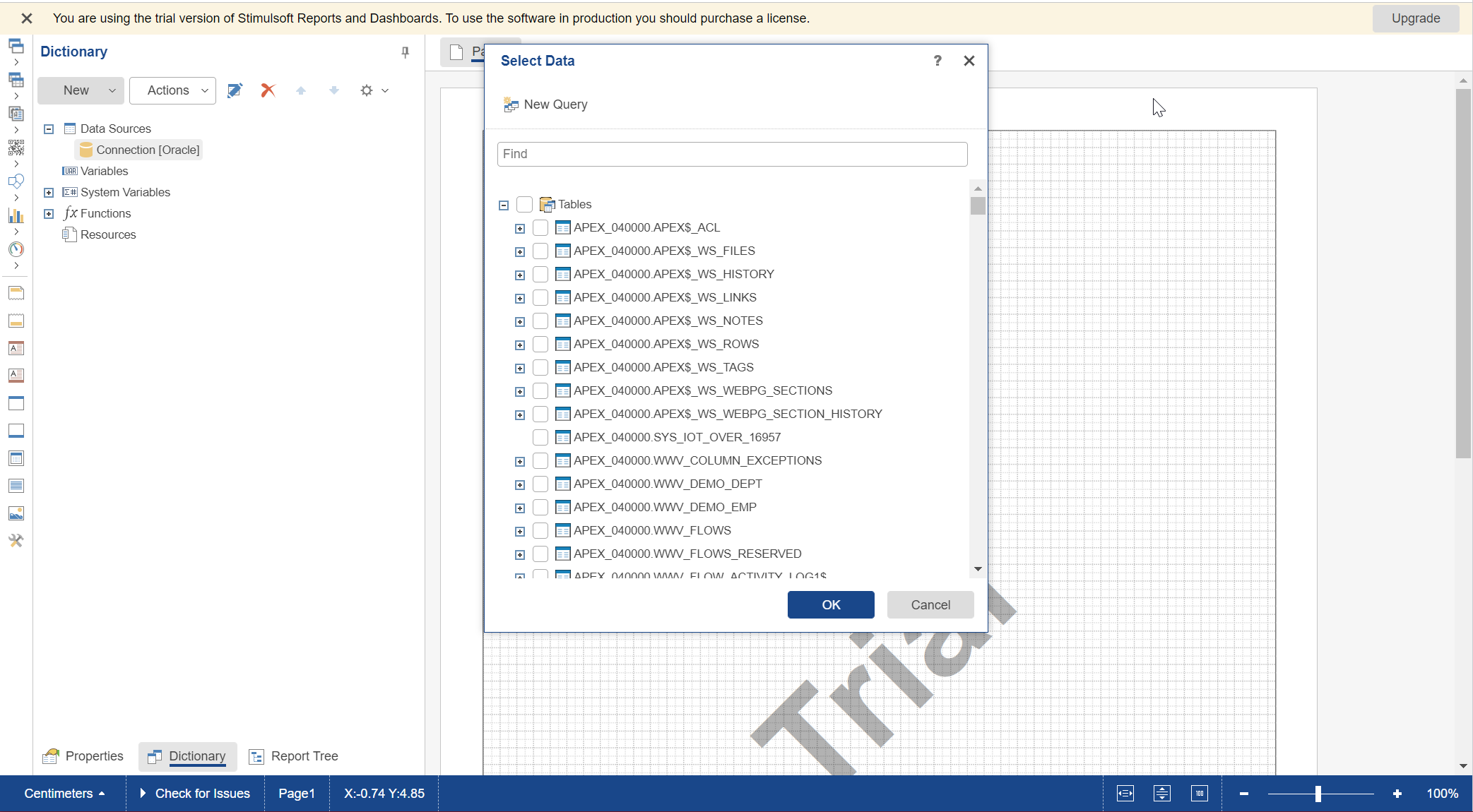Click the Edit toolbar icon in Dictionary
The image size is (1473, 812).
(235, 90)
